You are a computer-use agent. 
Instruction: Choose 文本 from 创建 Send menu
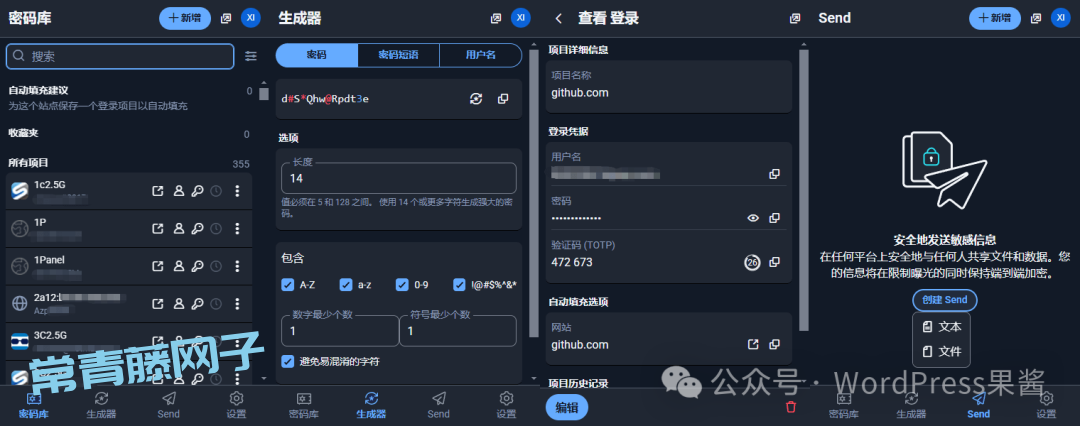942,326
